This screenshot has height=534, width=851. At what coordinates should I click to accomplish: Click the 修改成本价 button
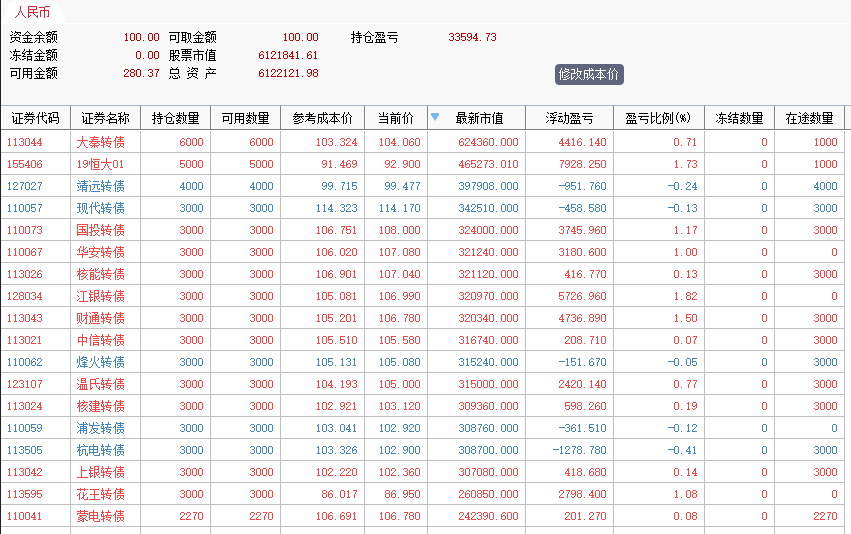tap(589, 74)
